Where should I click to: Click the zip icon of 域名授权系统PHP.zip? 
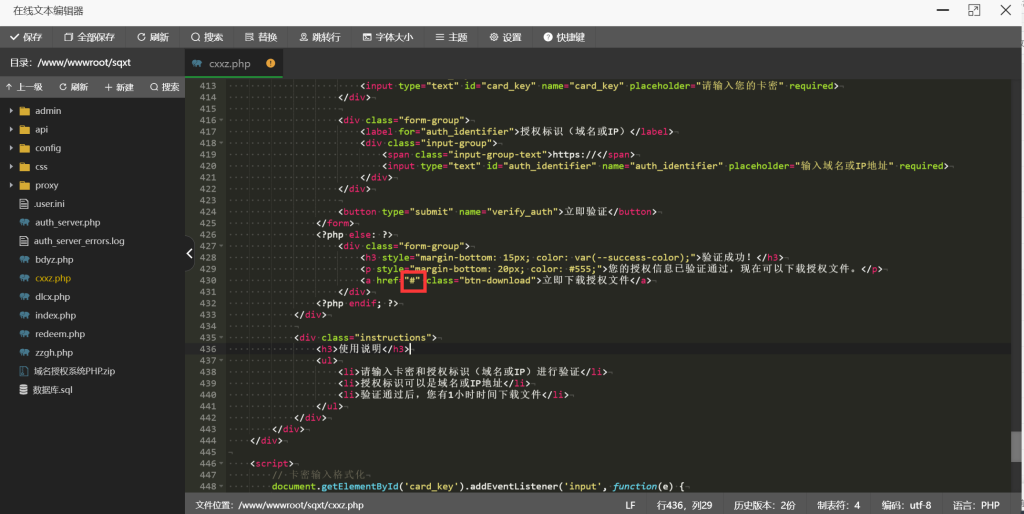(24, 371)
